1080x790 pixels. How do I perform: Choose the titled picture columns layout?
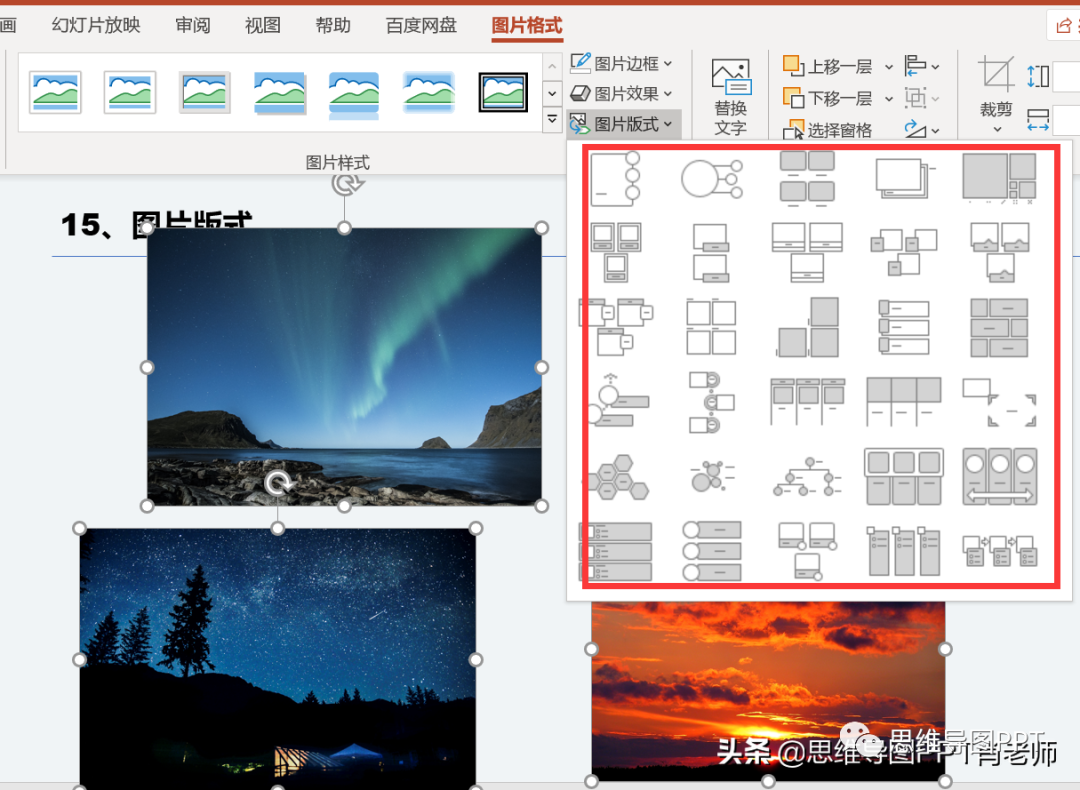808,402
